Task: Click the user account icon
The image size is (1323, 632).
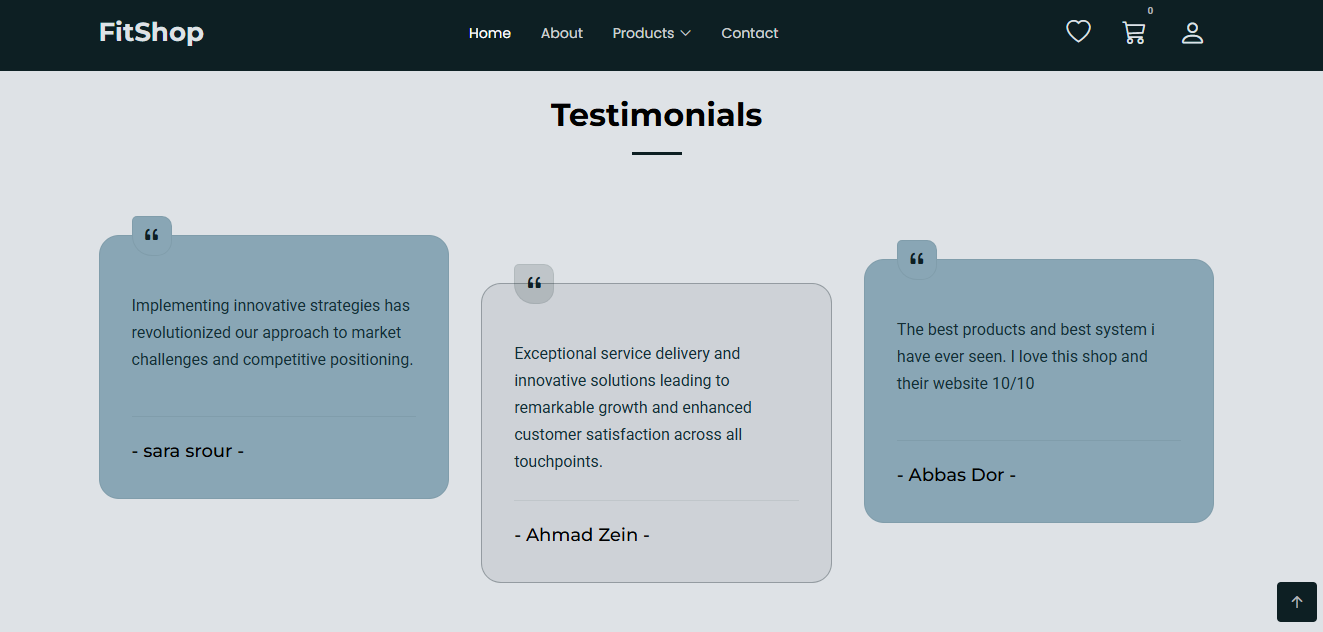Action: (x=1192, y=33)
